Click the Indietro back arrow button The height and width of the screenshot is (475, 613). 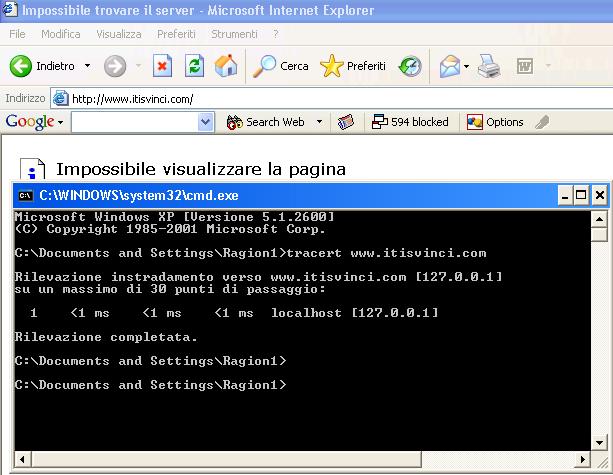[20, 66]
